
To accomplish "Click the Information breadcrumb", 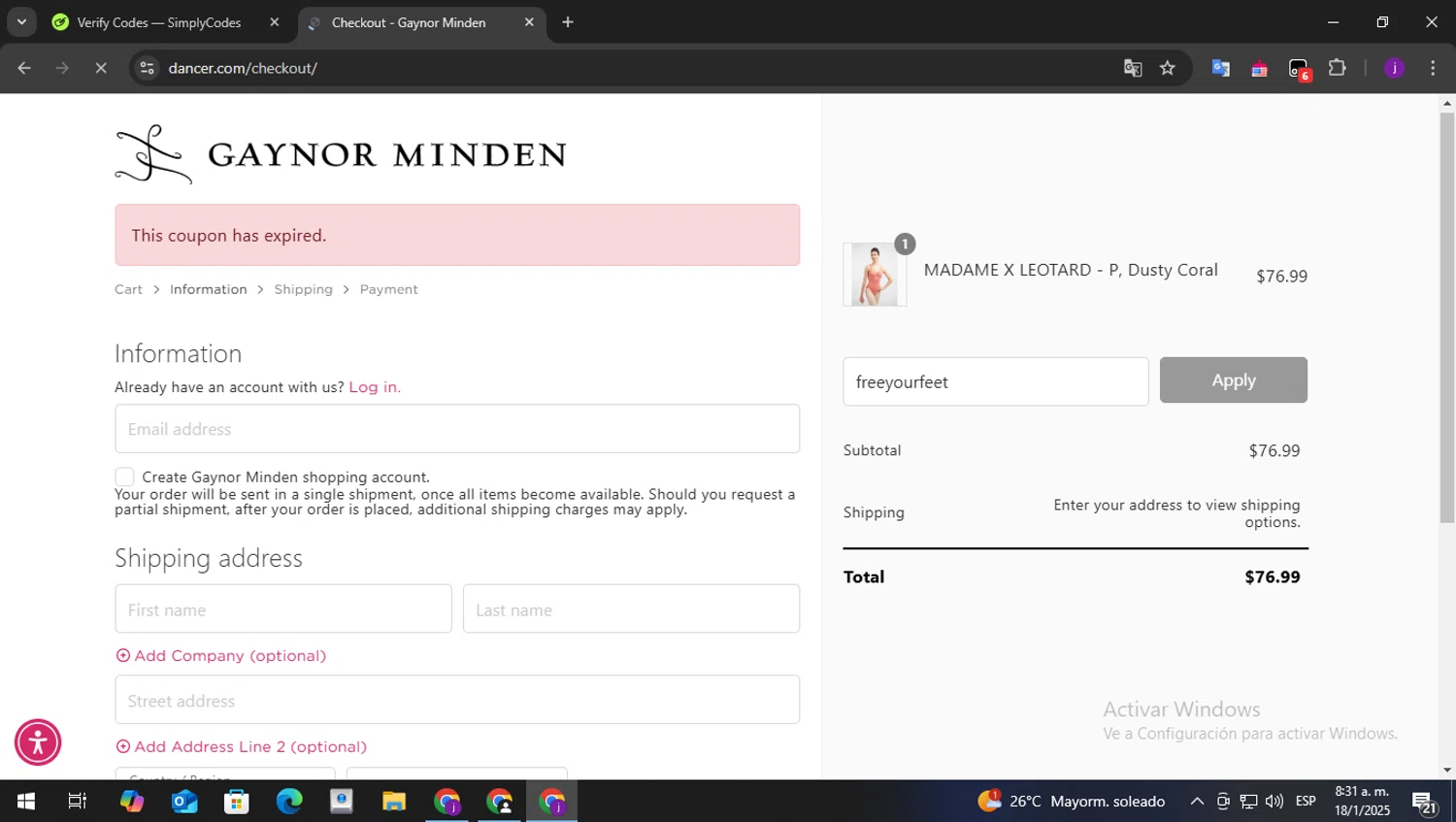I will point(209,289).
